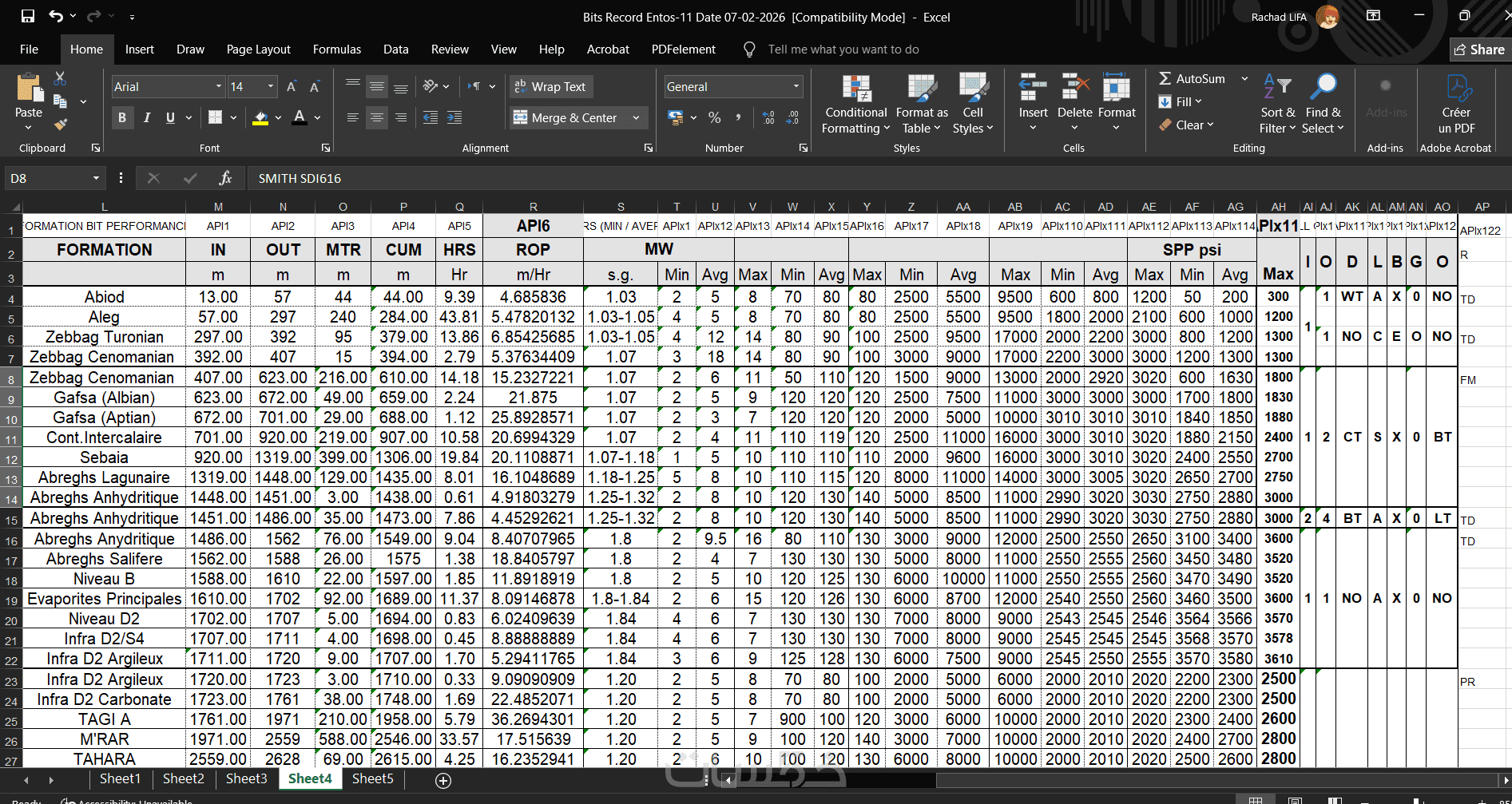1512x804 pixels.
Task: Open the General number format dropdown
Action: coord(796,86)
